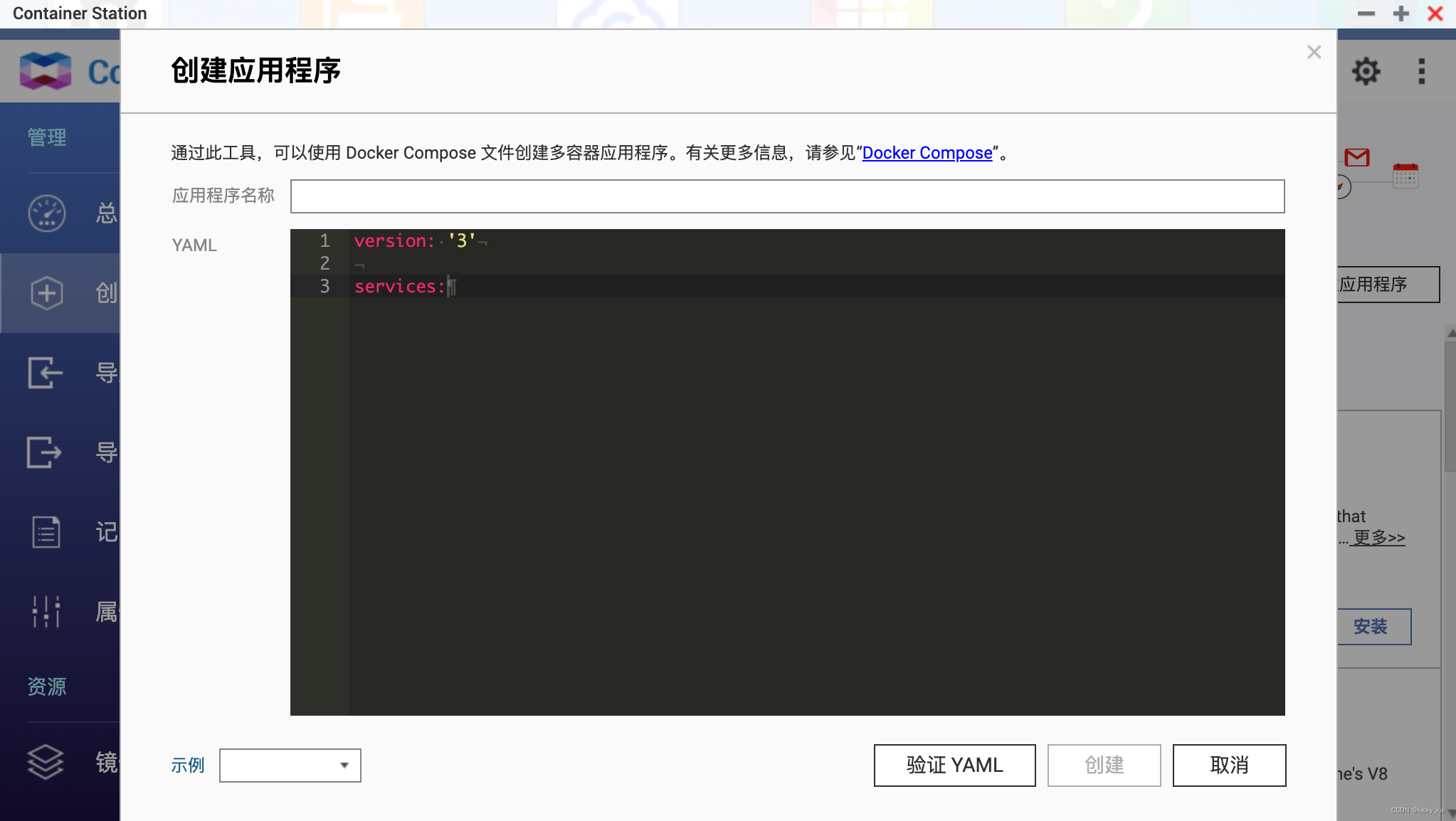Click the Create plus-box sidebar icon
This screenshot has width=1456, height=821.
[x=47, y=293]
